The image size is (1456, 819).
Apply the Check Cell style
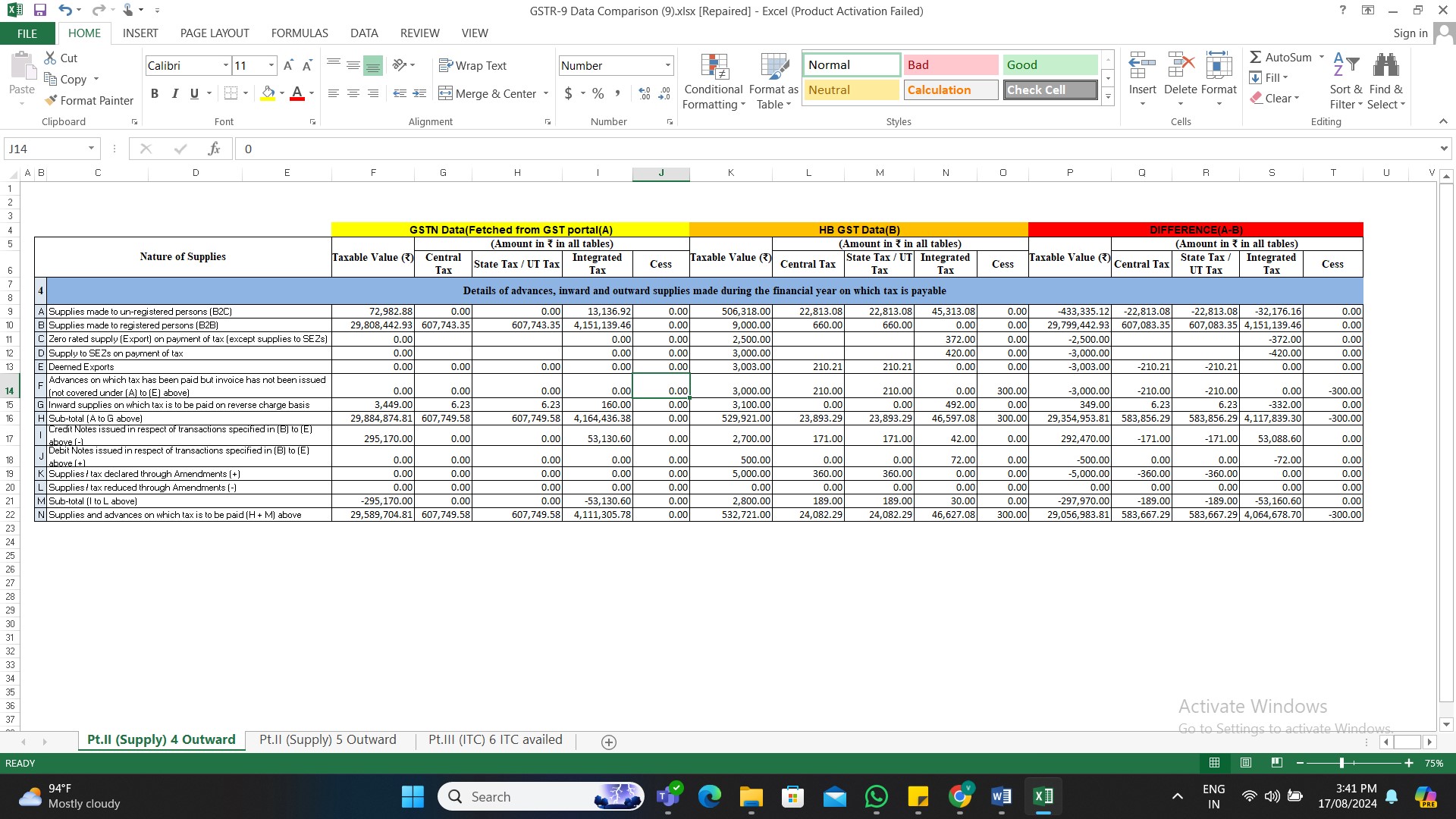tap(1050, 90)
